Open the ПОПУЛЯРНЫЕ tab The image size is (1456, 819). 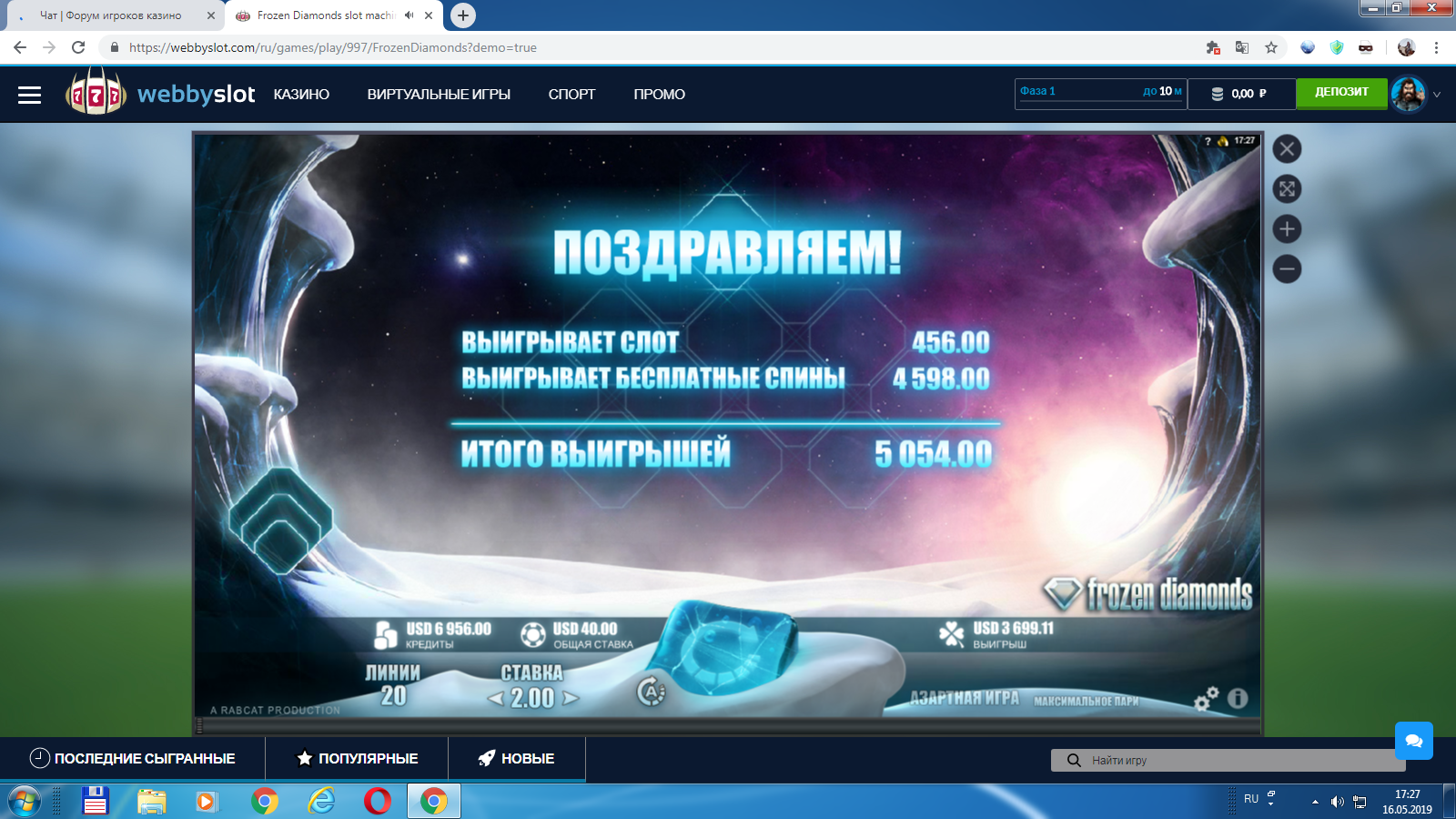(x=357, y=758)
